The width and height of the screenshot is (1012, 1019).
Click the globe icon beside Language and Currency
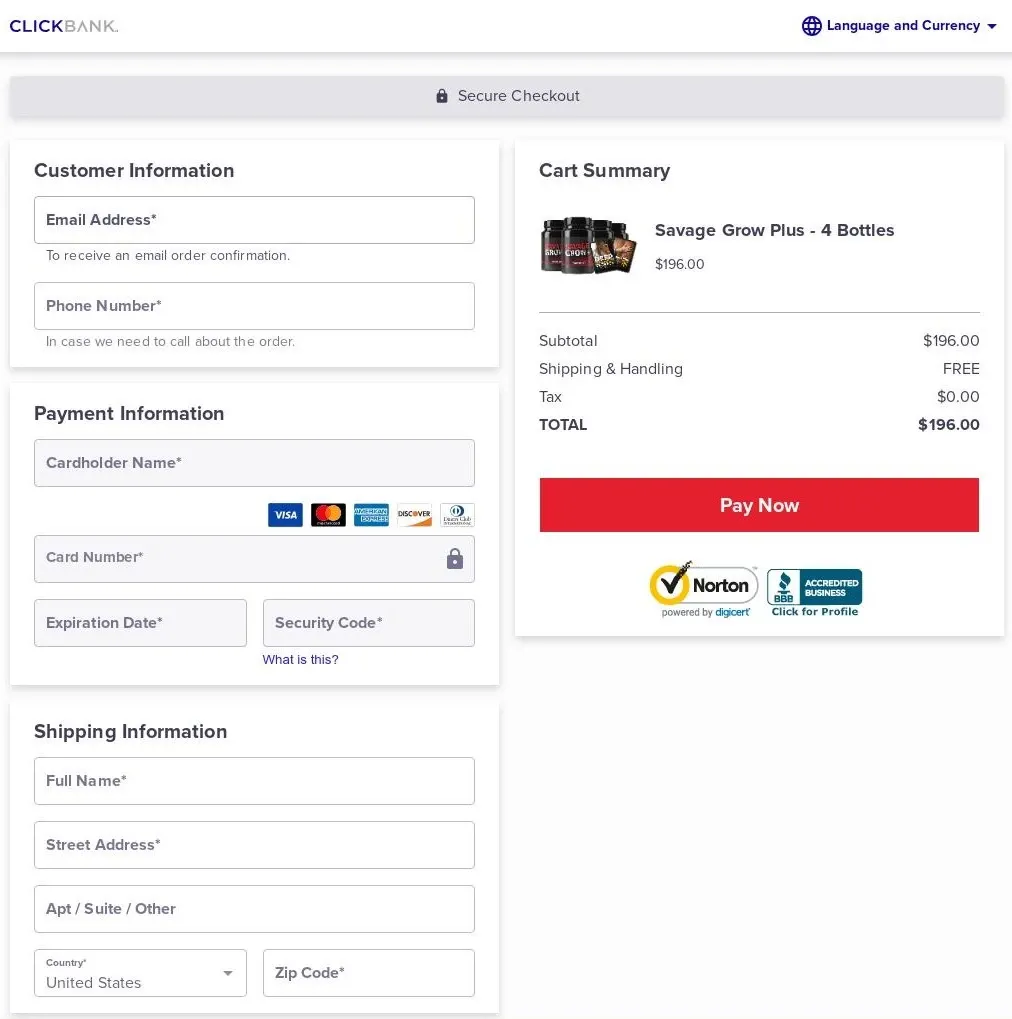(811, 26)
